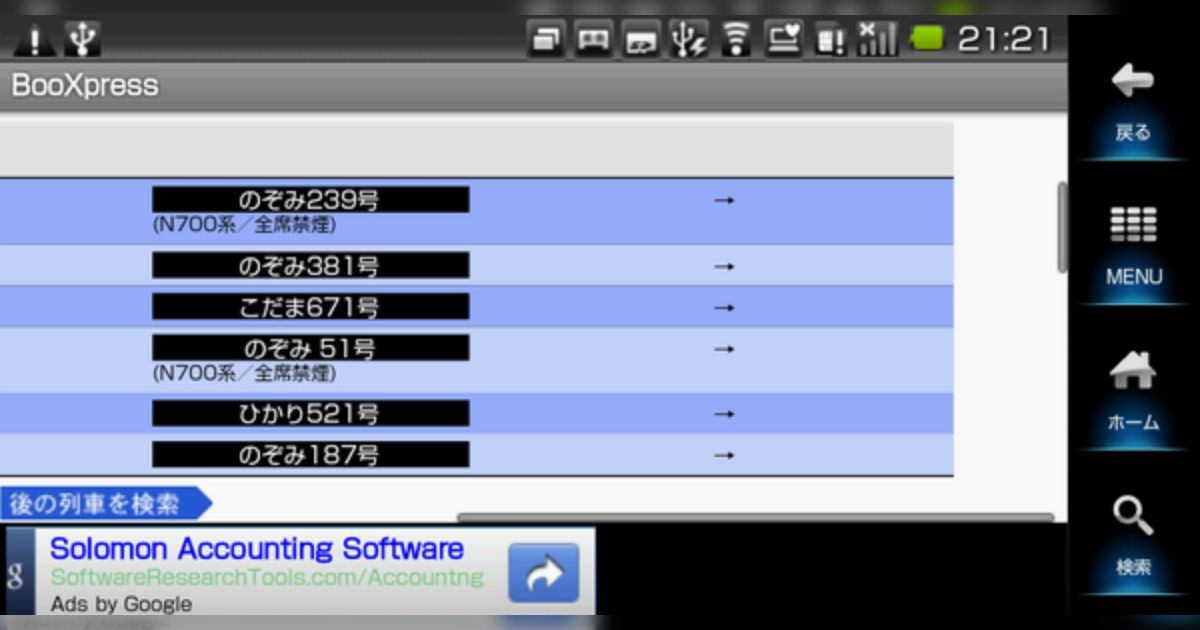The width and height of the screenshot is (1200, 630).
Task: Tap the green battery indicator icon
Action: click(x=927, y=40)
